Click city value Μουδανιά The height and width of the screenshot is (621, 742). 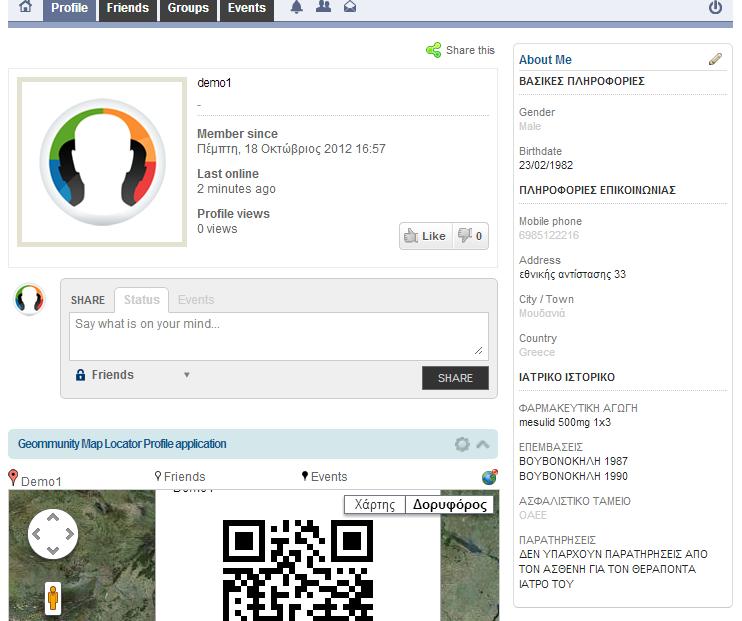pyautogui.click(x=542, y=313)
